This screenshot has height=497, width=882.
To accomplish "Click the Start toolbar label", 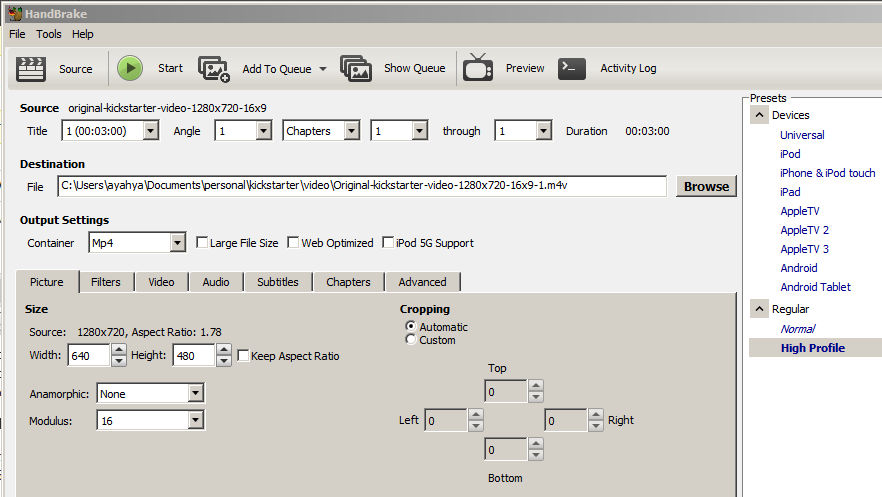I will [x=170, y=68].
